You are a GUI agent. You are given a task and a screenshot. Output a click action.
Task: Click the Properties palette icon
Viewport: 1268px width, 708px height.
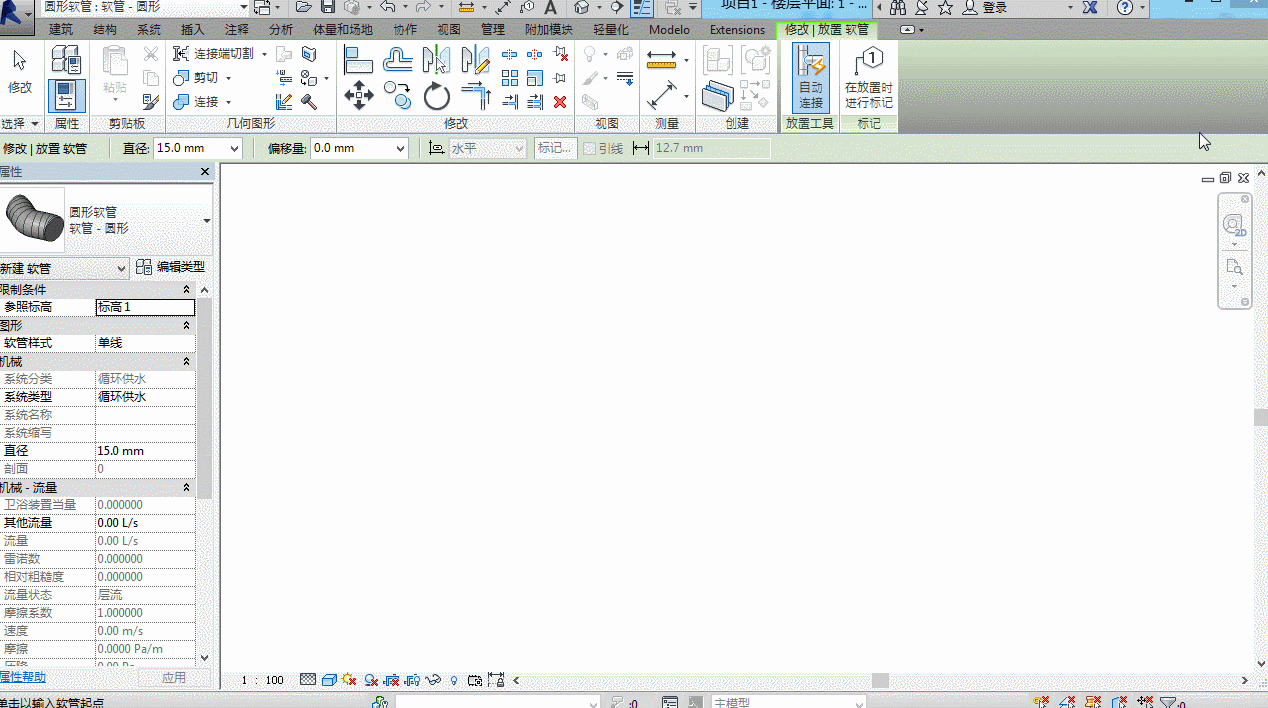click(67, 96)
